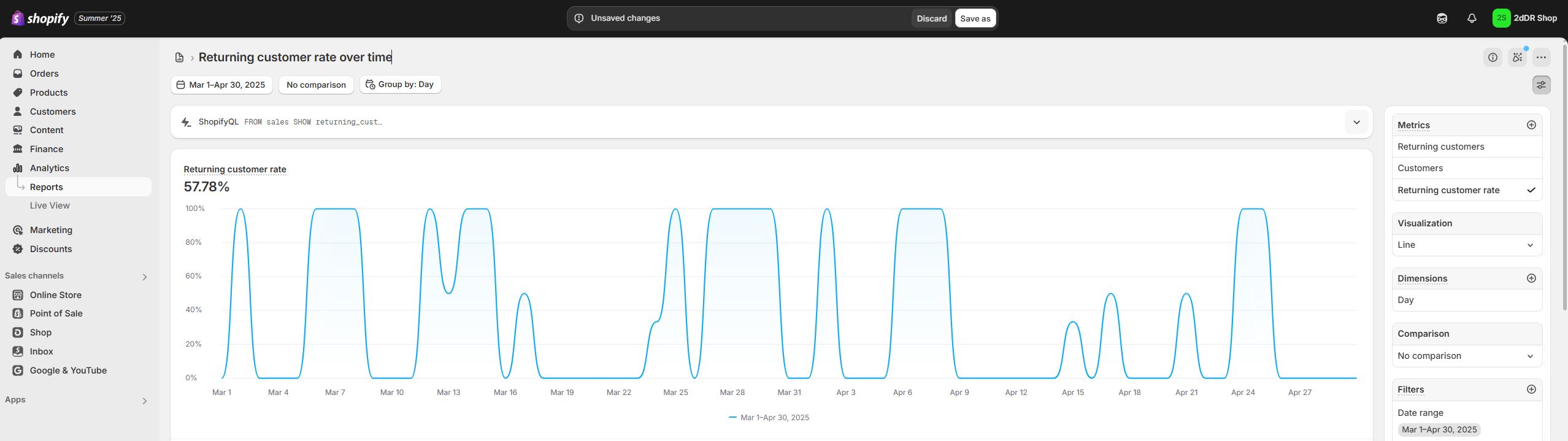The image size is (1568, 441).
Task: Add a dimension with the plus icon
Action: tap(1531, 278)
